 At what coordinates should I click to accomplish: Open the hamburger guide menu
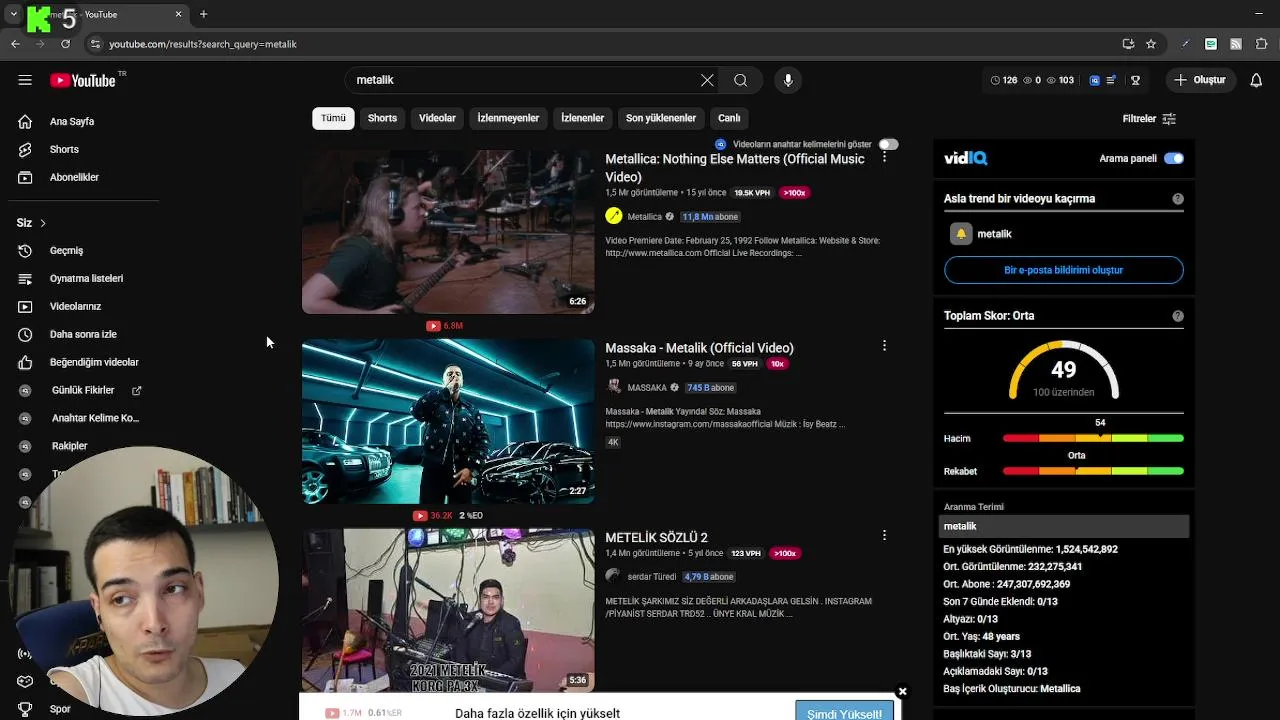click(25, 80)
